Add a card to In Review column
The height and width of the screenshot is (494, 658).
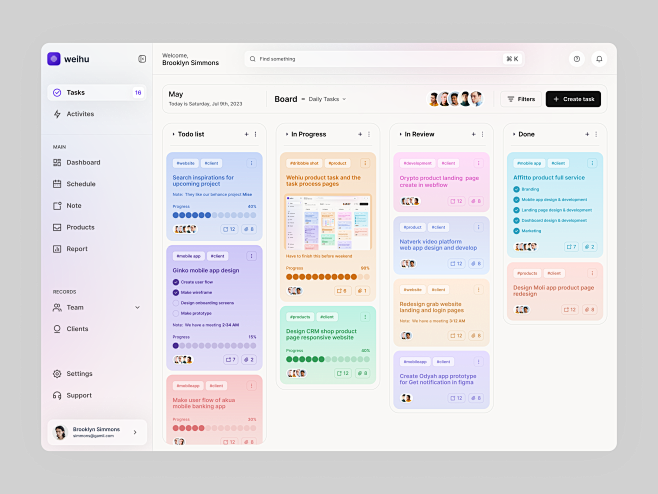pos(473,134)
